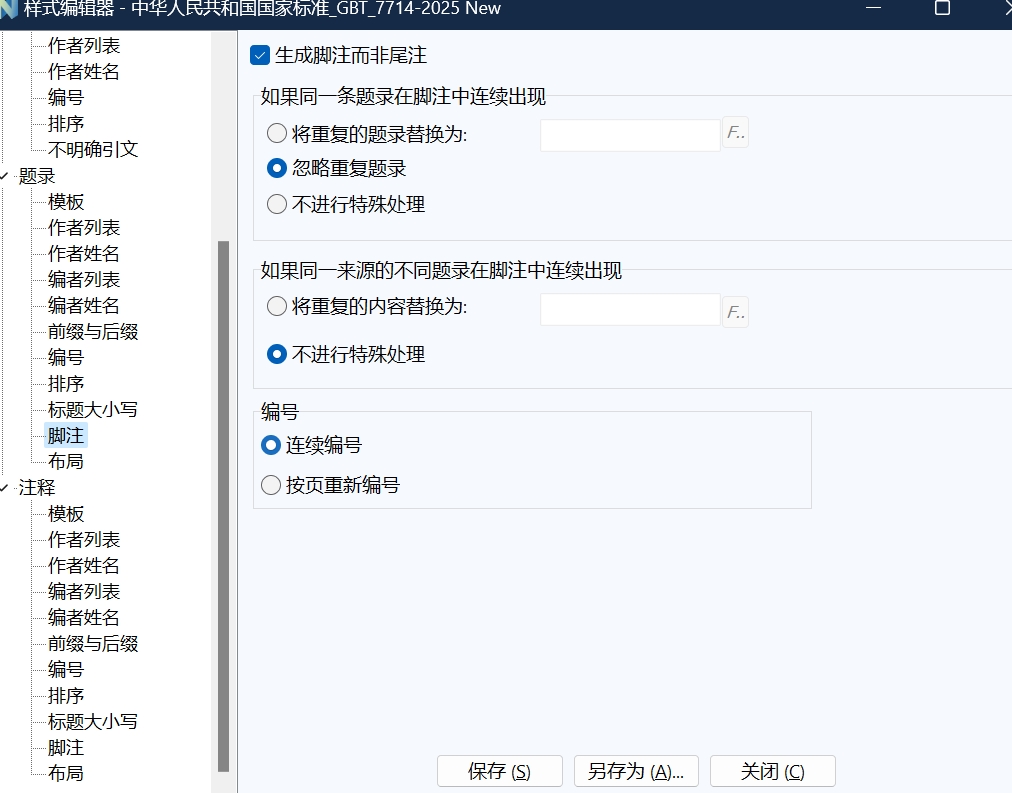
Task: Uncheck 生成脚注而非尾注 checkbox
Action: tap(262, 55)
